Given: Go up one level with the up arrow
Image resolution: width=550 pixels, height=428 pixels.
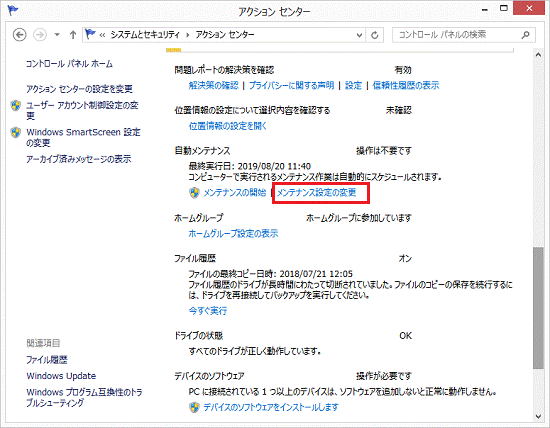Looking at the screenshot, I should (x=73, y=35).
